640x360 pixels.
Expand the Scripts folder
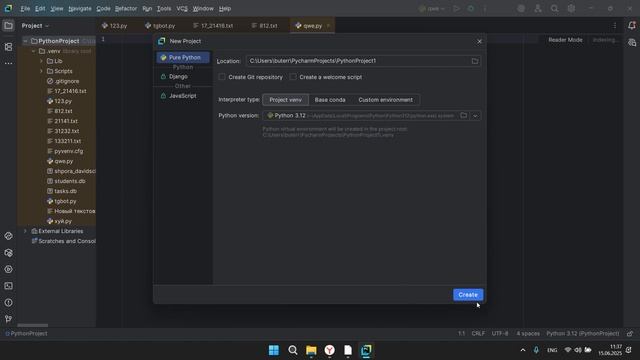pos(41,71)
